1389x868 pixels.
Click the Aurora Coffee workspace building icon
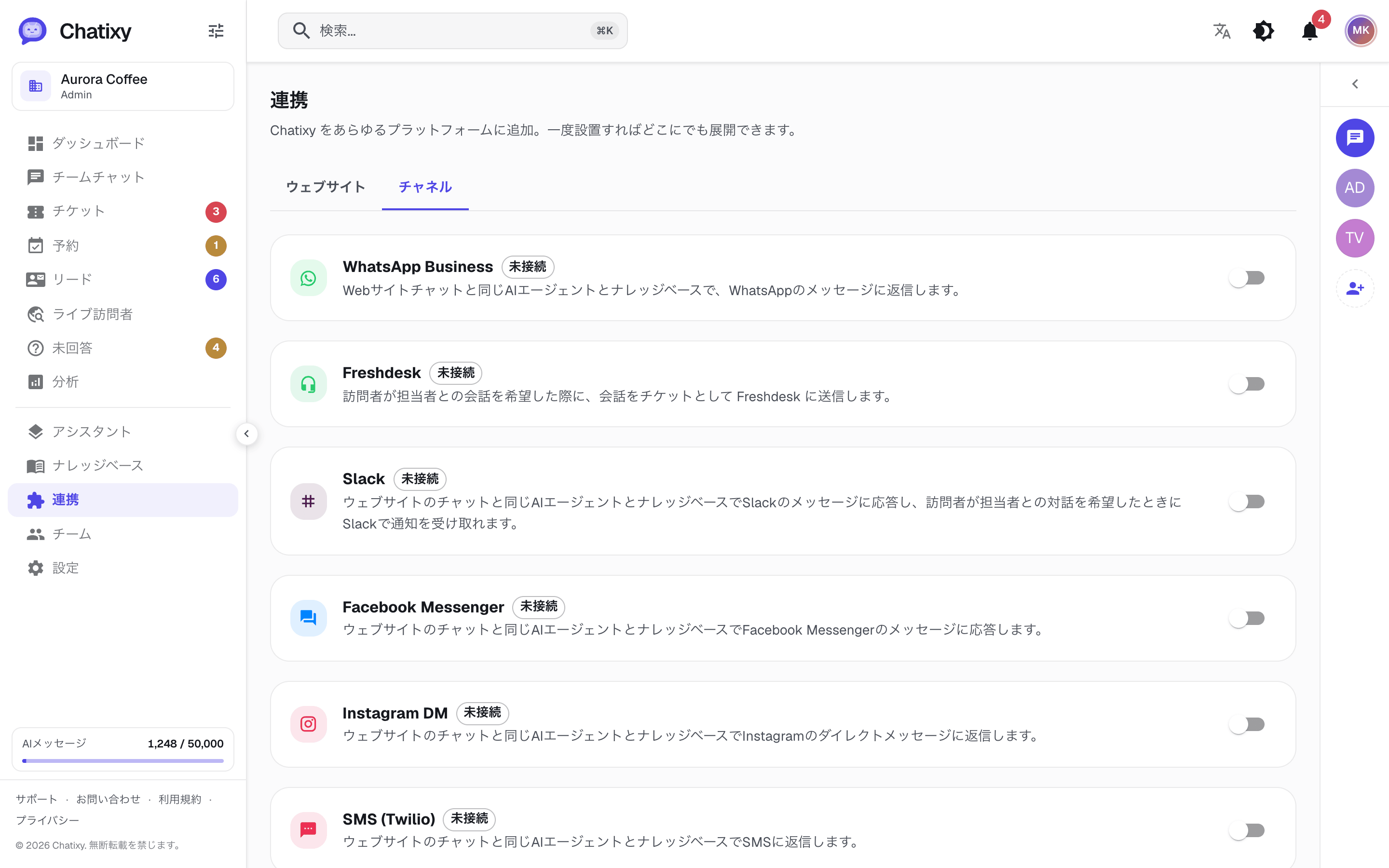pyautogui.click(x=36, y=86)
